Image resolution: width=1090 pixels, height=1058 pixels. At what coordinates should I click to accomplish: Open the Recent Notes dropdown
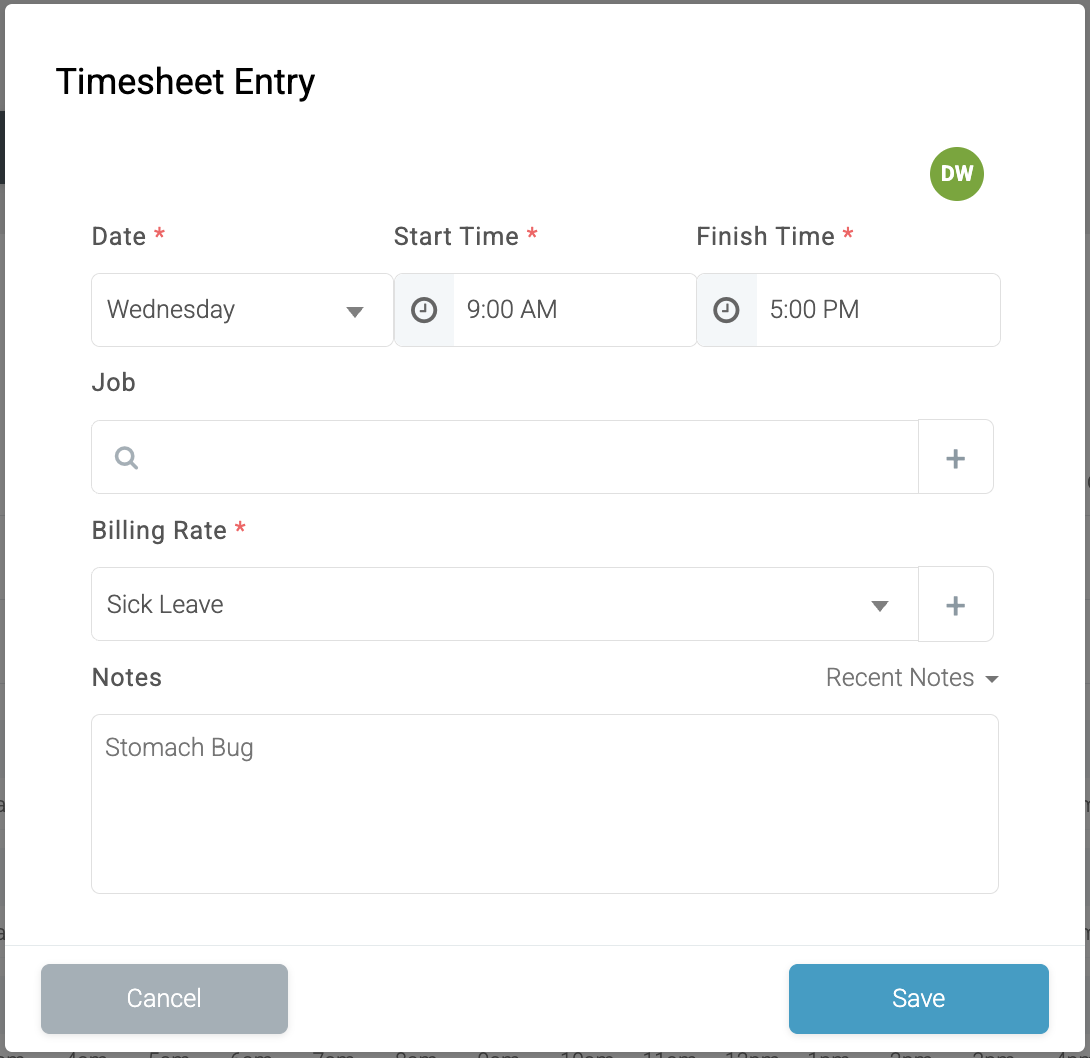[x=912, y=678]
